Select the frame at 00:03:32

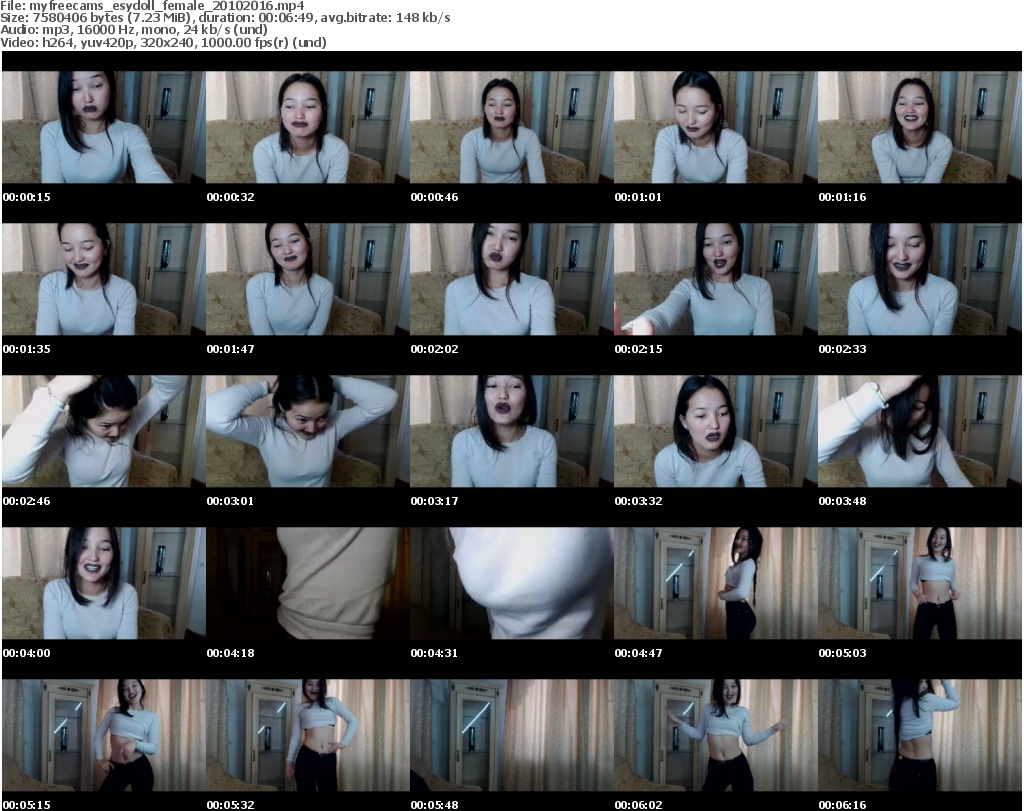tap(716, 431)
